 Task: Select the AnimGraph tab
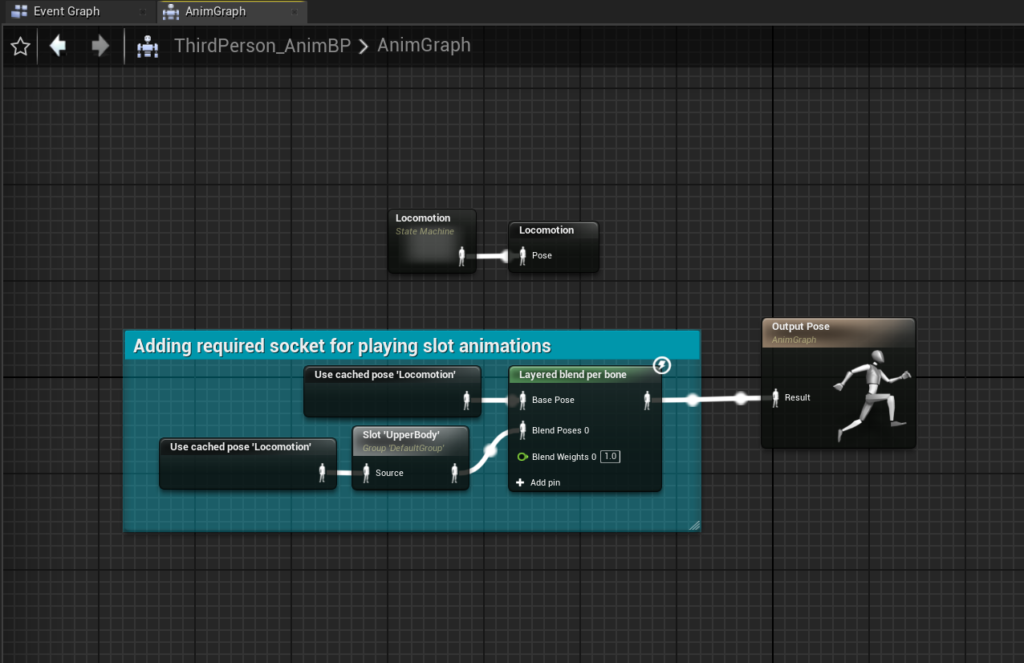coord(215,12)
